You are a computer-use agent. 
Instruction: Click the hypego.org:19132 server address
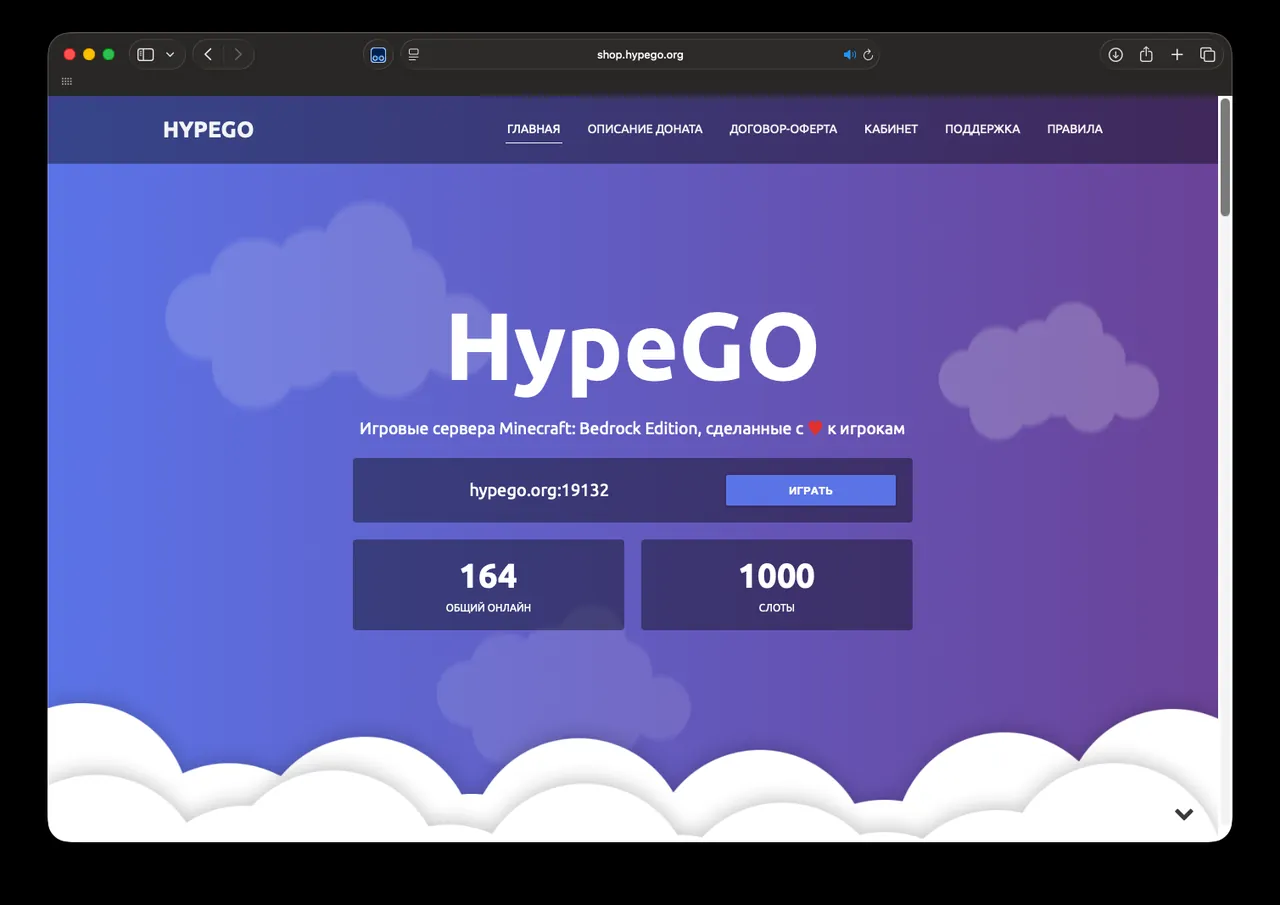[539, 490]
